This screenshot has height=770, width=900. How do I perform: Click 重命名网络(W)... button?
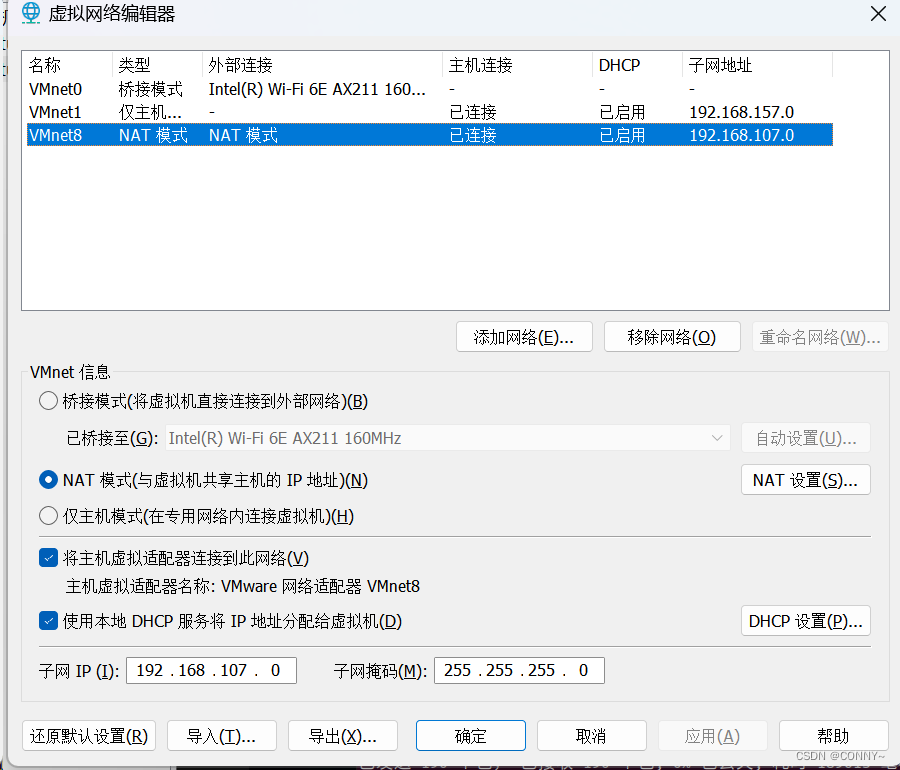click(820, 337)
